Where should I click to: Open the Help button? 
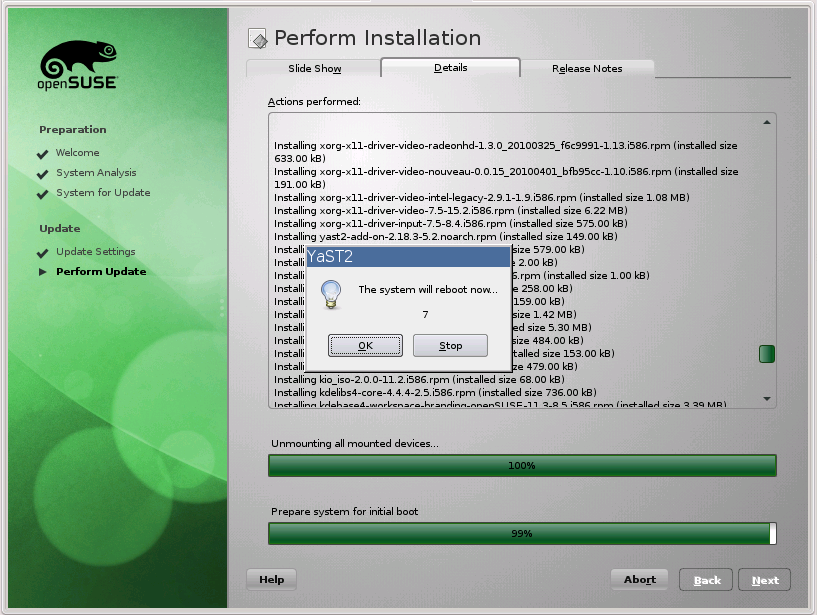(271, 580)
